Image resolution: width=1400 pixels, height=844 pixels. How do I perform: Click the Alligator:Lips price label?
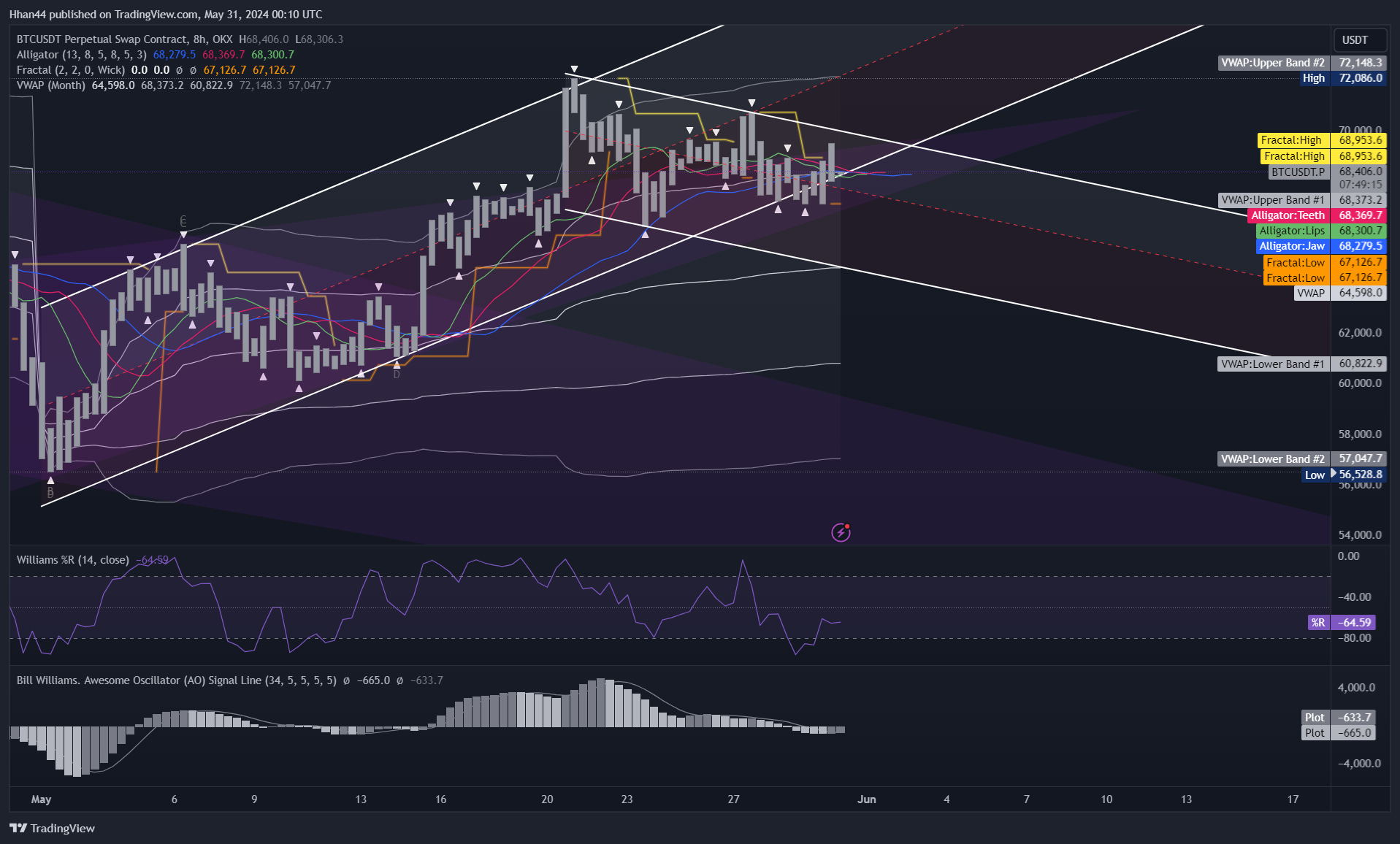pos(1320,231)
